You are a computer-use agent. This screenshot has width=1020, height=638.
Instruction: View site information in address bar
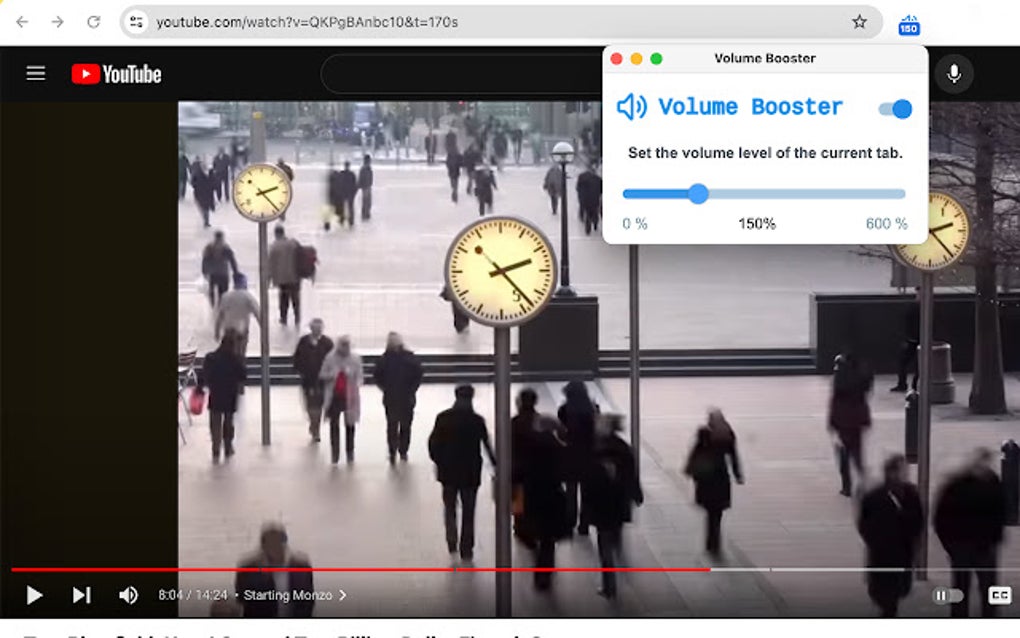pos(136,22)
